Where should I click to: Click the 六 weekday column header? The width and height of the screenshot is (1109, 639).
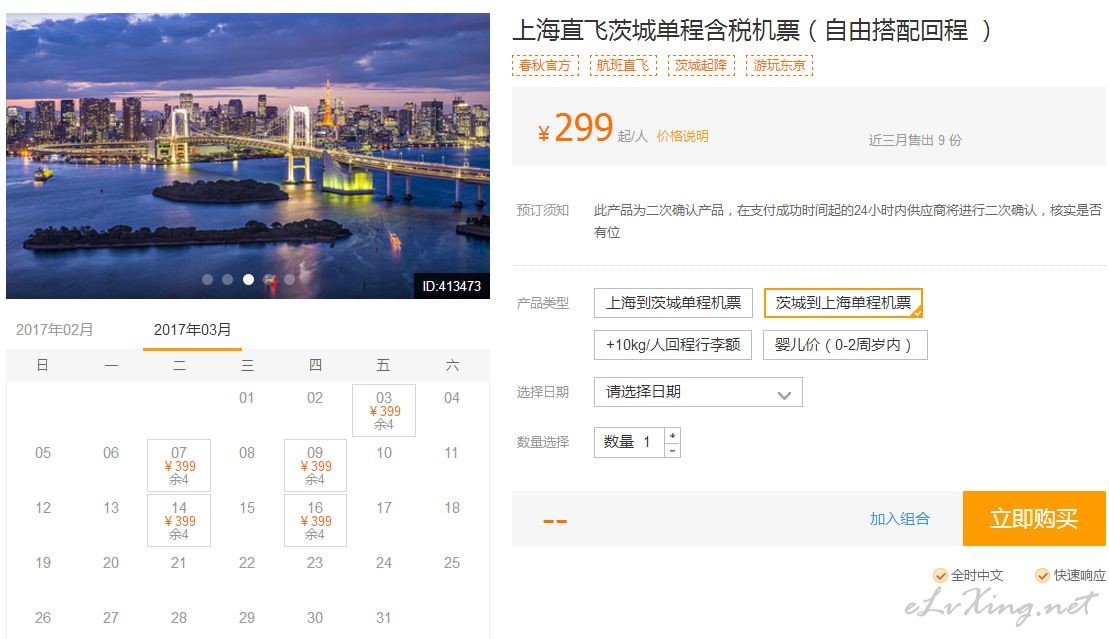452,365
